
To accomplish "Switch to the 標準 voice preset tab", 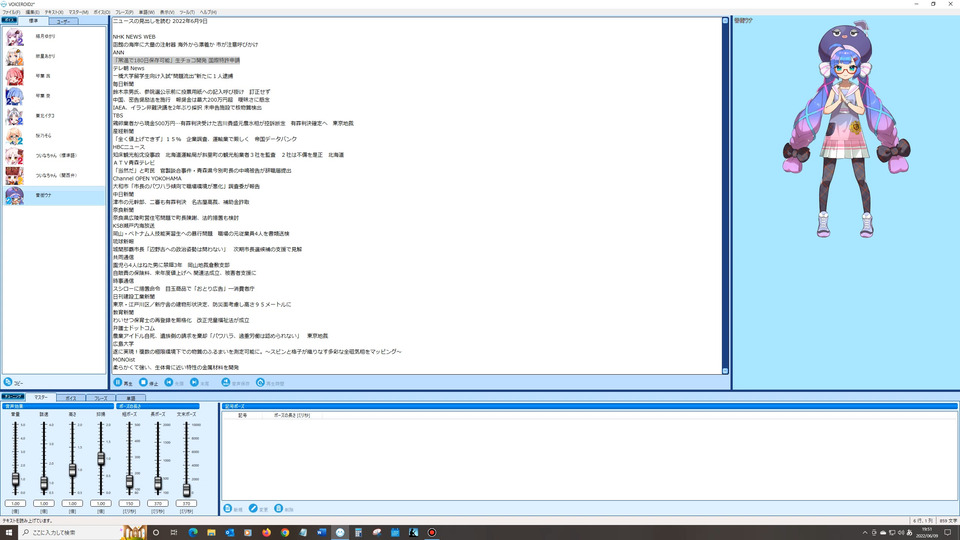I will (x=34, y=21).
